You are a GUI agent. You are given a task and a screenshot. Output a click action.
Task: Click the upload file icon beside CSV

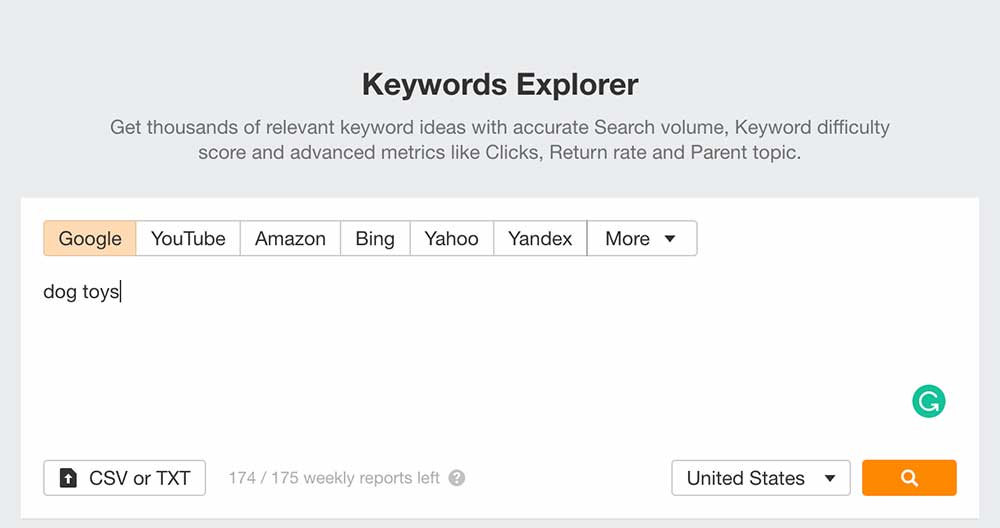[68, 478]
